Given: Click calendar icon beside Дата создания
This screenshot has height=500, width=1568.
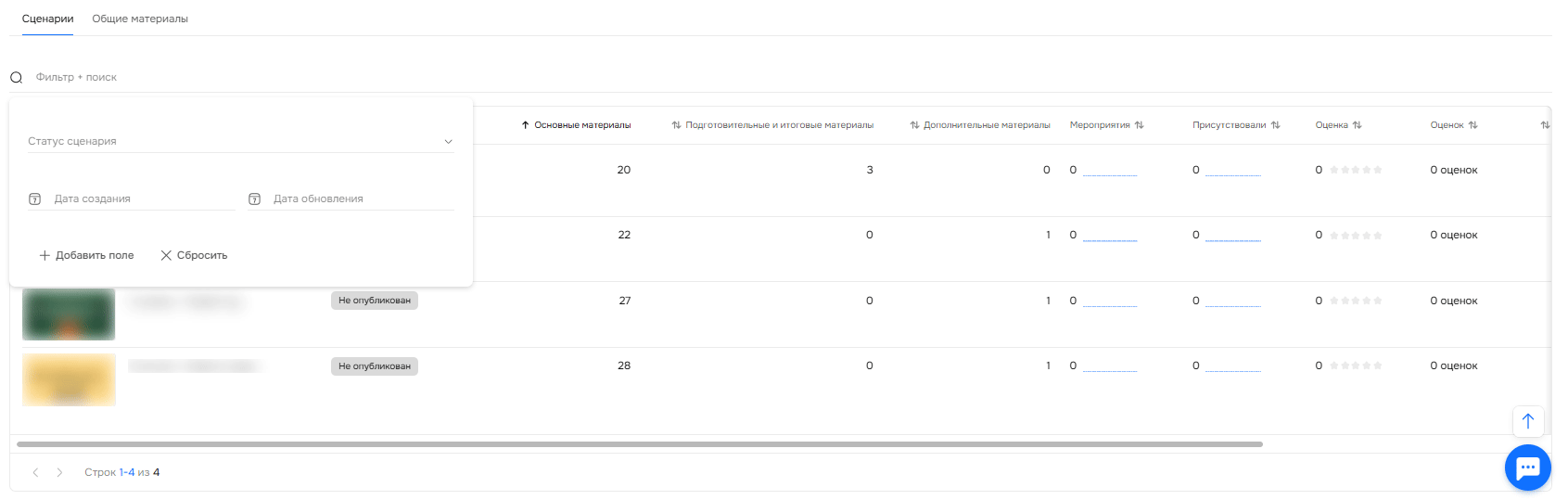Looking at the screenshot, I should point(35,199).
